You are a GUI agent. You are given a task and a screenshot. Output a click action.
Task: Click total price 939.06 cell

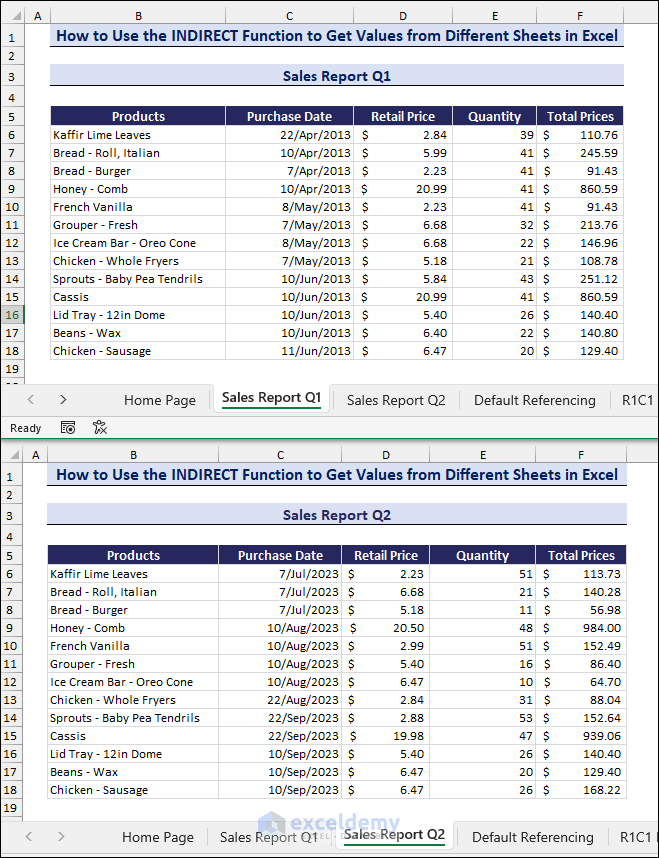(x=581, y=736)
